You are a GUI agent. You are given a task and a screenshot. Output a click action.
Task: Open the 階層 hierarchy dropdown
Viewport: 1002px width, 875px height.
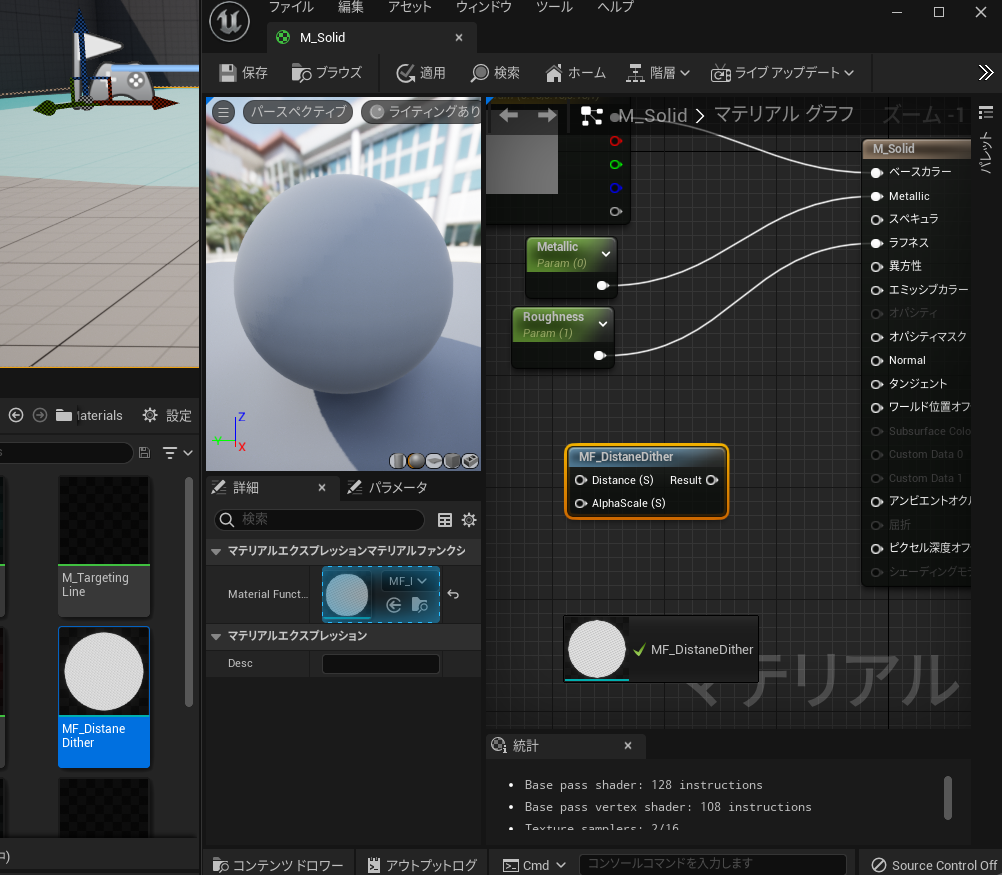pos(658,73)
